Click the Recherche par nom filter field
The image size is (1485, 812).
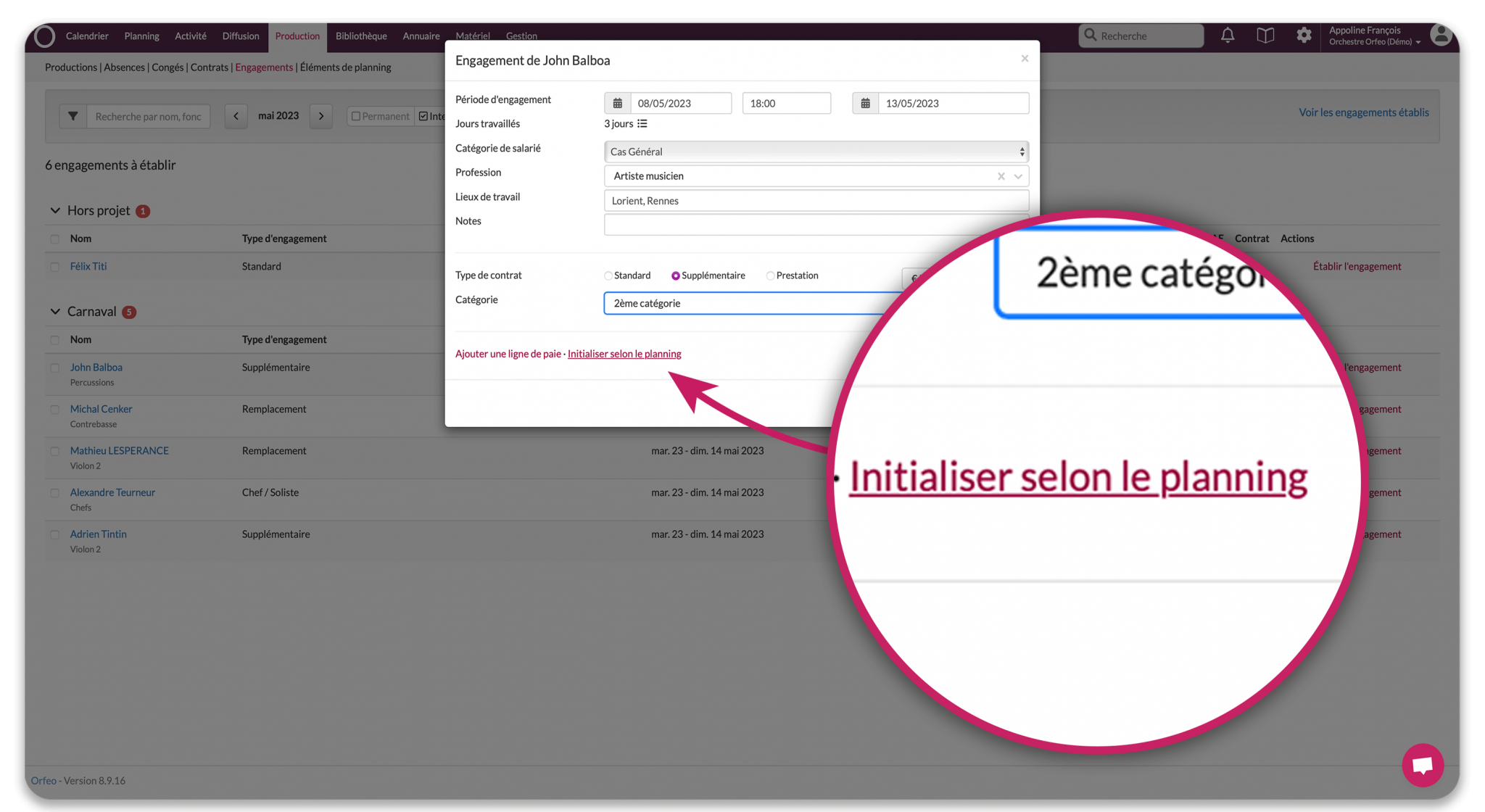click(148, 116)
